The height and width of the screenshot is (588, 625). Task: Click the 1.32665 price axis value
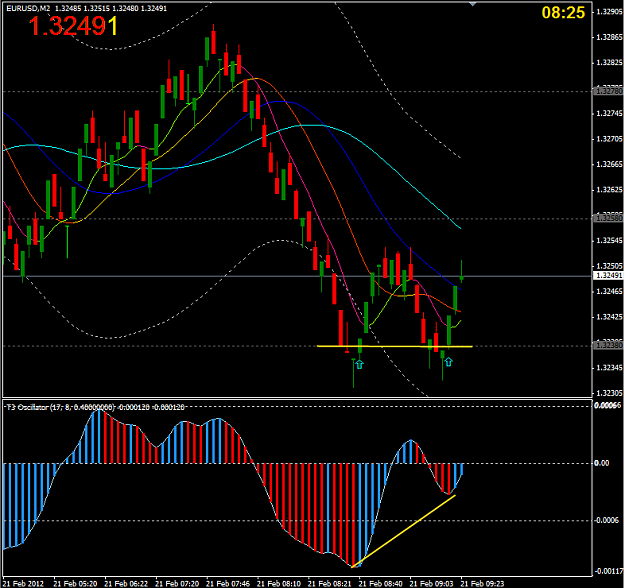pos(609,164)
